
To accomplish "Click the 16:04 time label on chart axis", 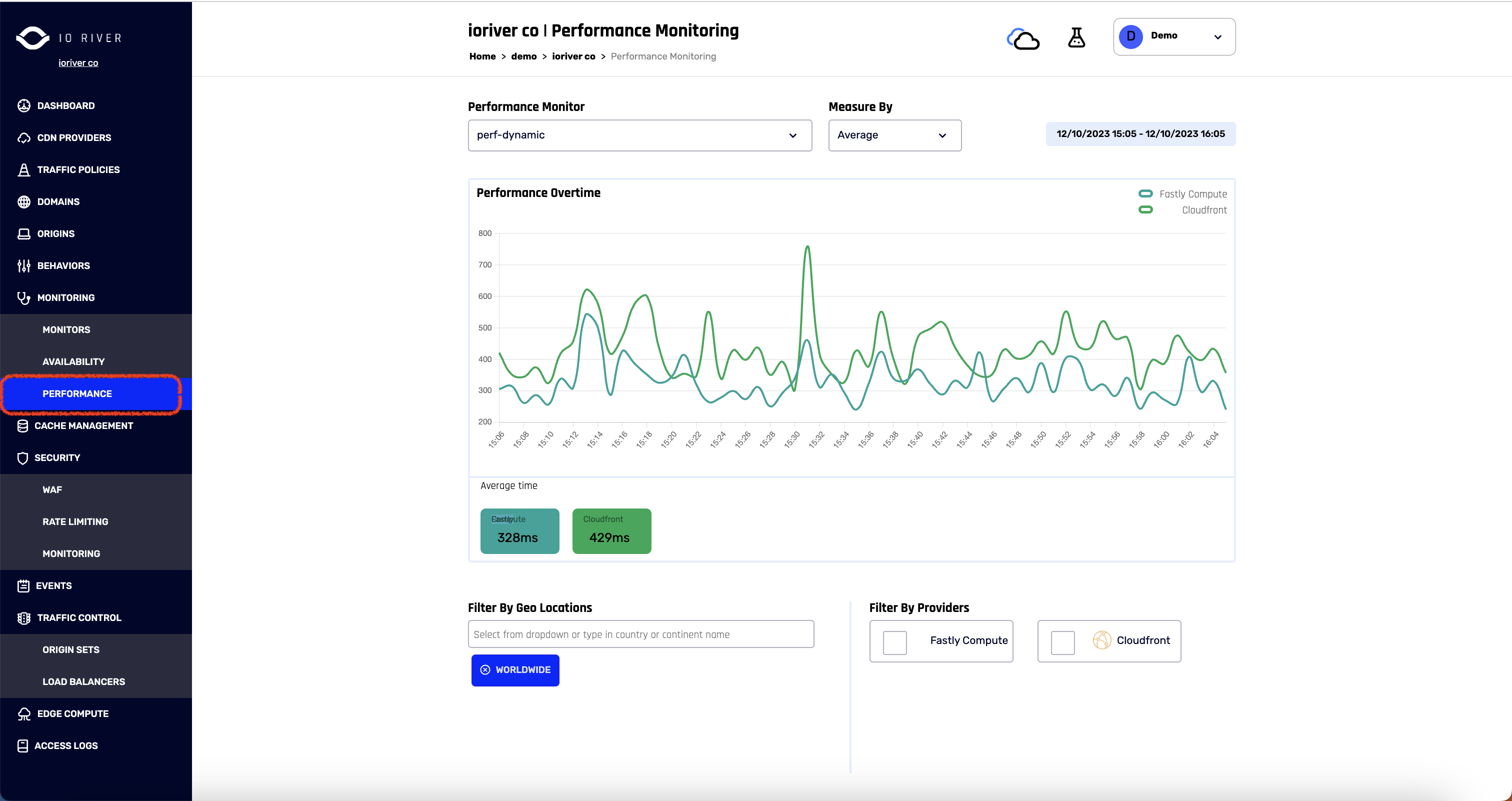I will (1210, 440).
